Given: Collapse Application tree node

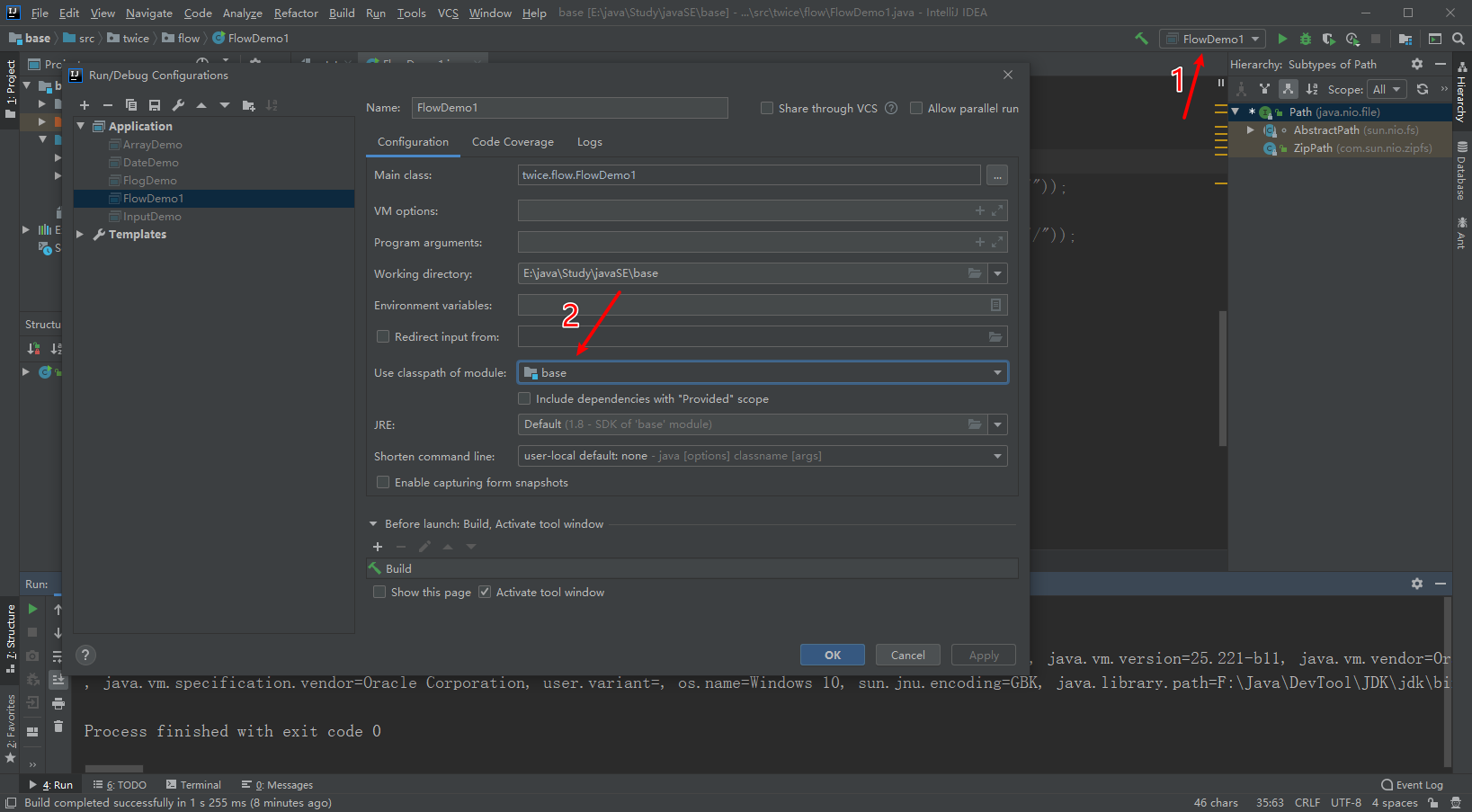Looking at the screenshot, I should 81,126.
